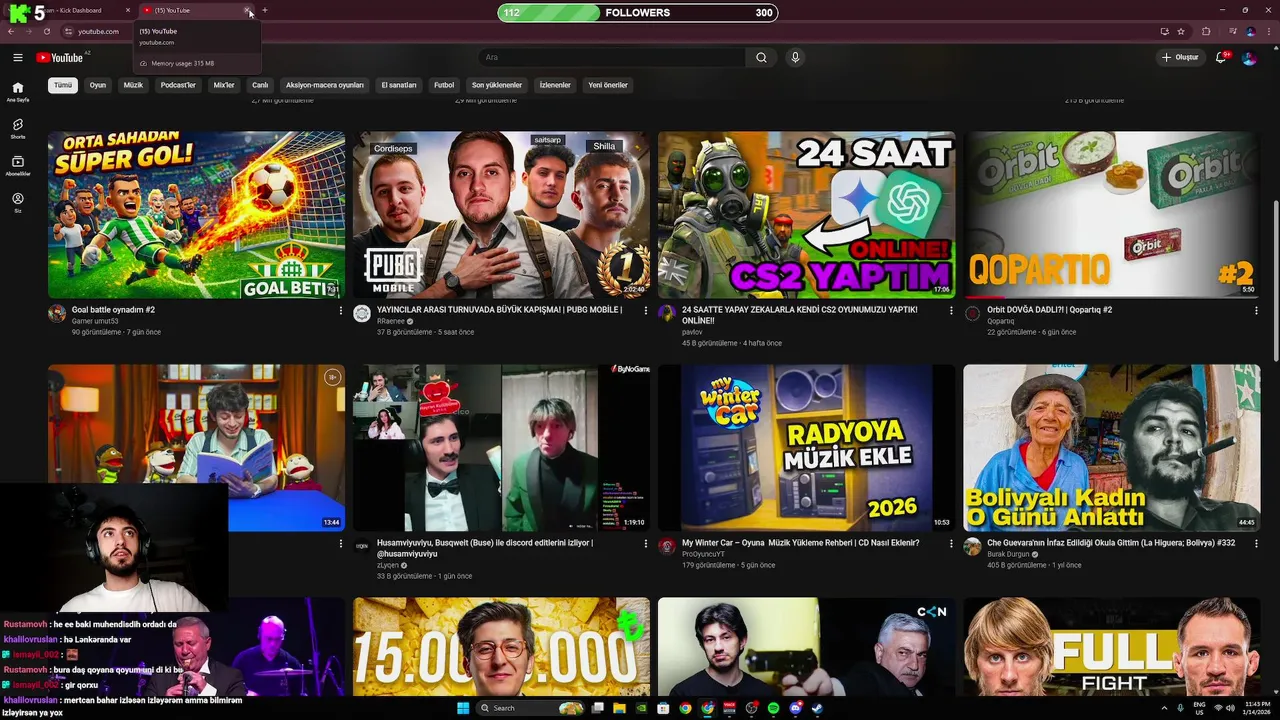Viewport: 1280px width, 720px height.
Task: Select the Podcast'ler filter chip
Action: click(178, 85)
